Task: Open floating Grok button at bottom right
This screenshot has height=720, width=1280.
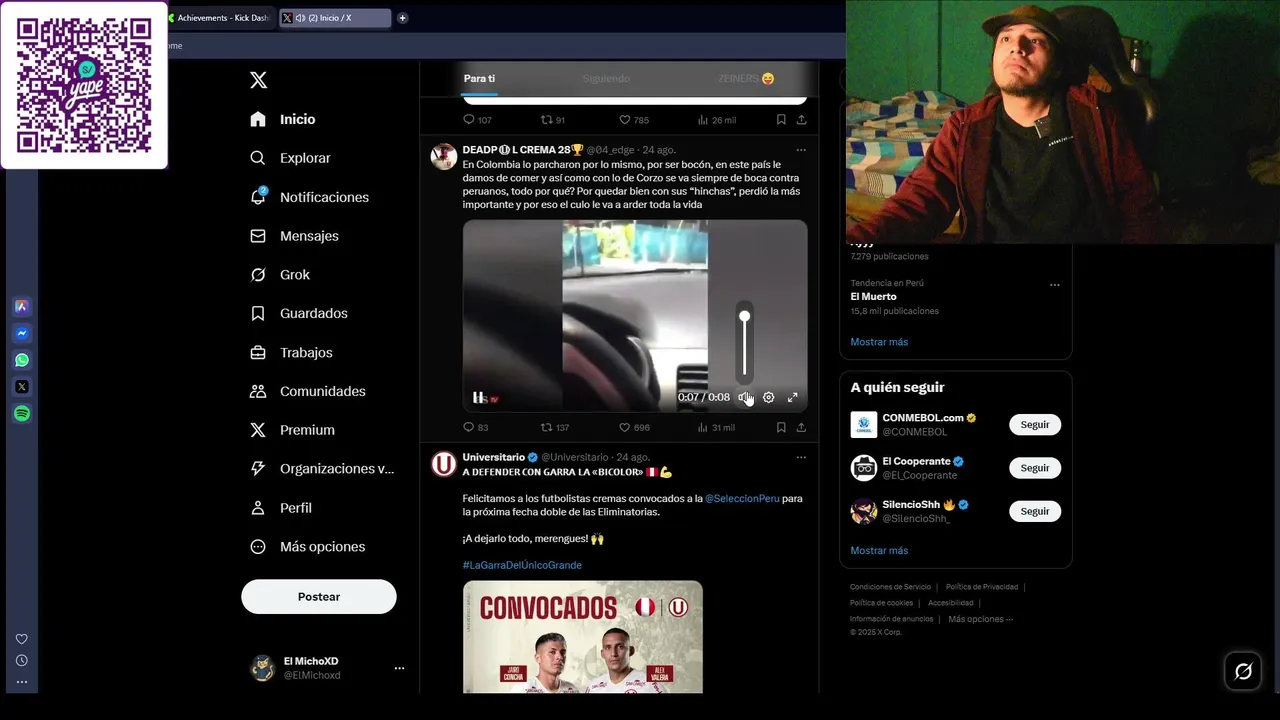Action: tap(1243, 671)
